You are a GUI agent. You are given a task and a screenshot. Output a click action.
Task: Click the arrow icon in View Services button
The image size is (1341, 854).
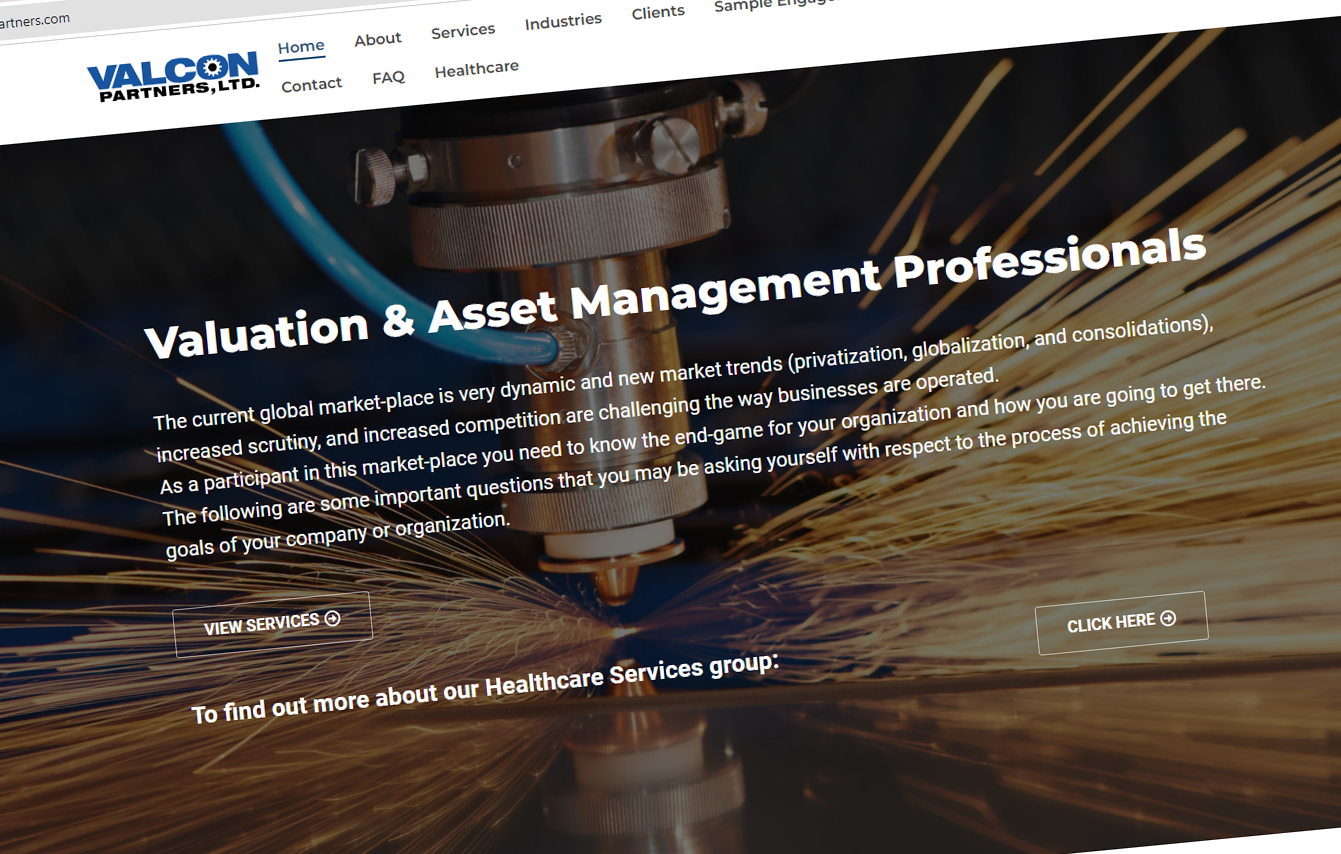coord(333,619)
